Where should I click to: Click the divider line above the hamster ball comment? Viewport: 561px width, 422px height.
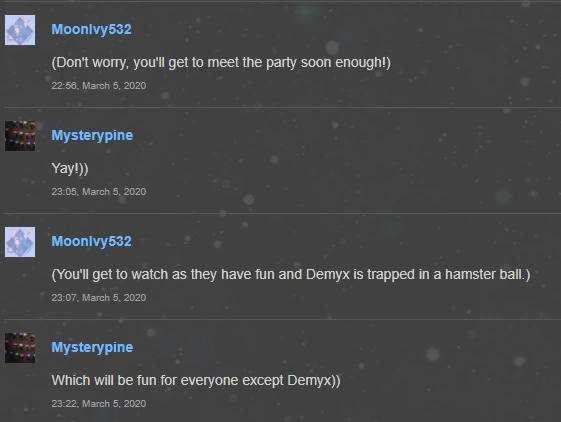[283, 213]
